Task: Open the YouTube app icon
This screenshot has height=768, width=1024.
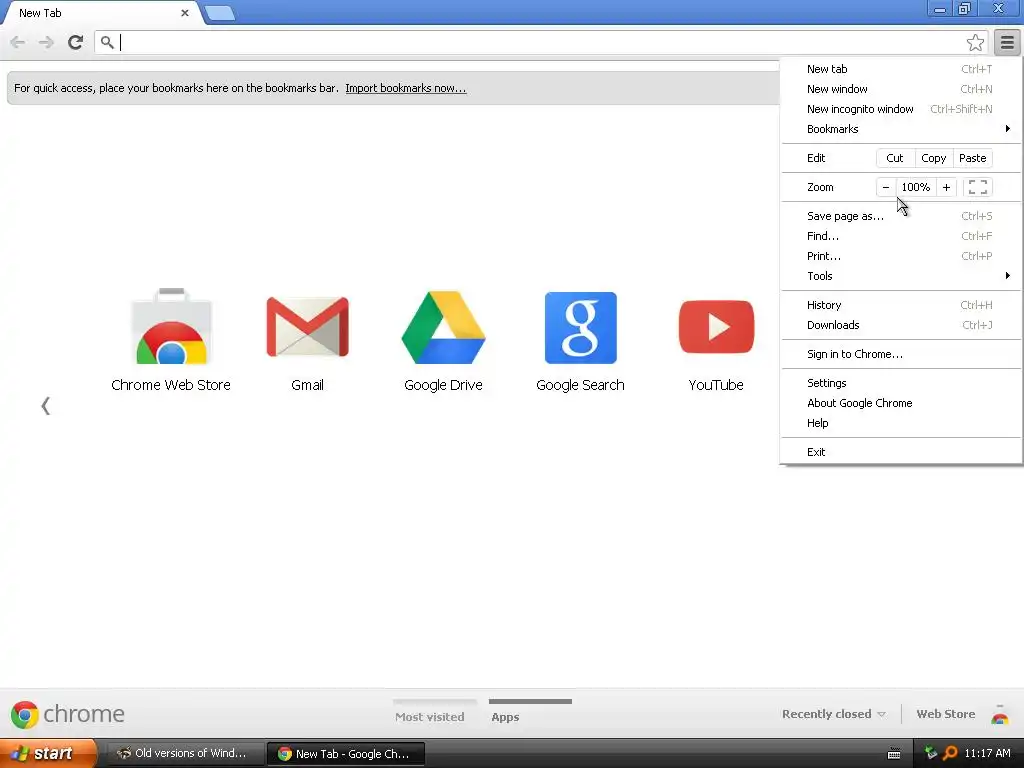Action: 716,327
